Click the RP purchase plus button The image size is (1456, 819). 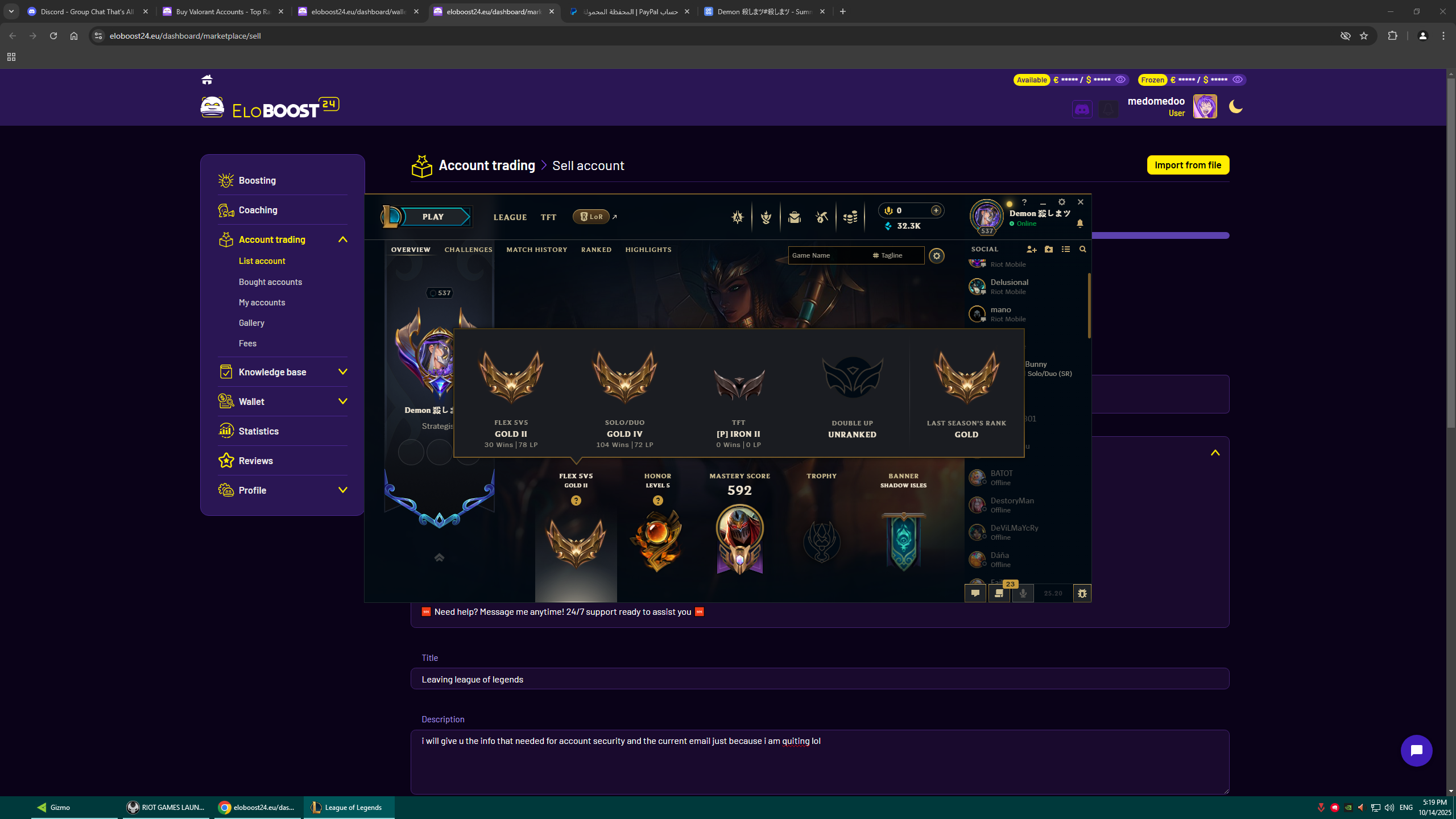click(936, 210)
